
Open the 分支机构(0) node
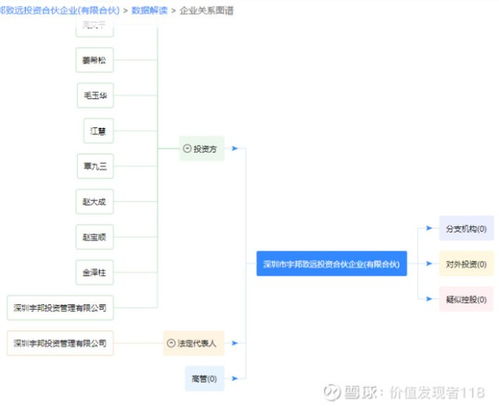point(466,228)
